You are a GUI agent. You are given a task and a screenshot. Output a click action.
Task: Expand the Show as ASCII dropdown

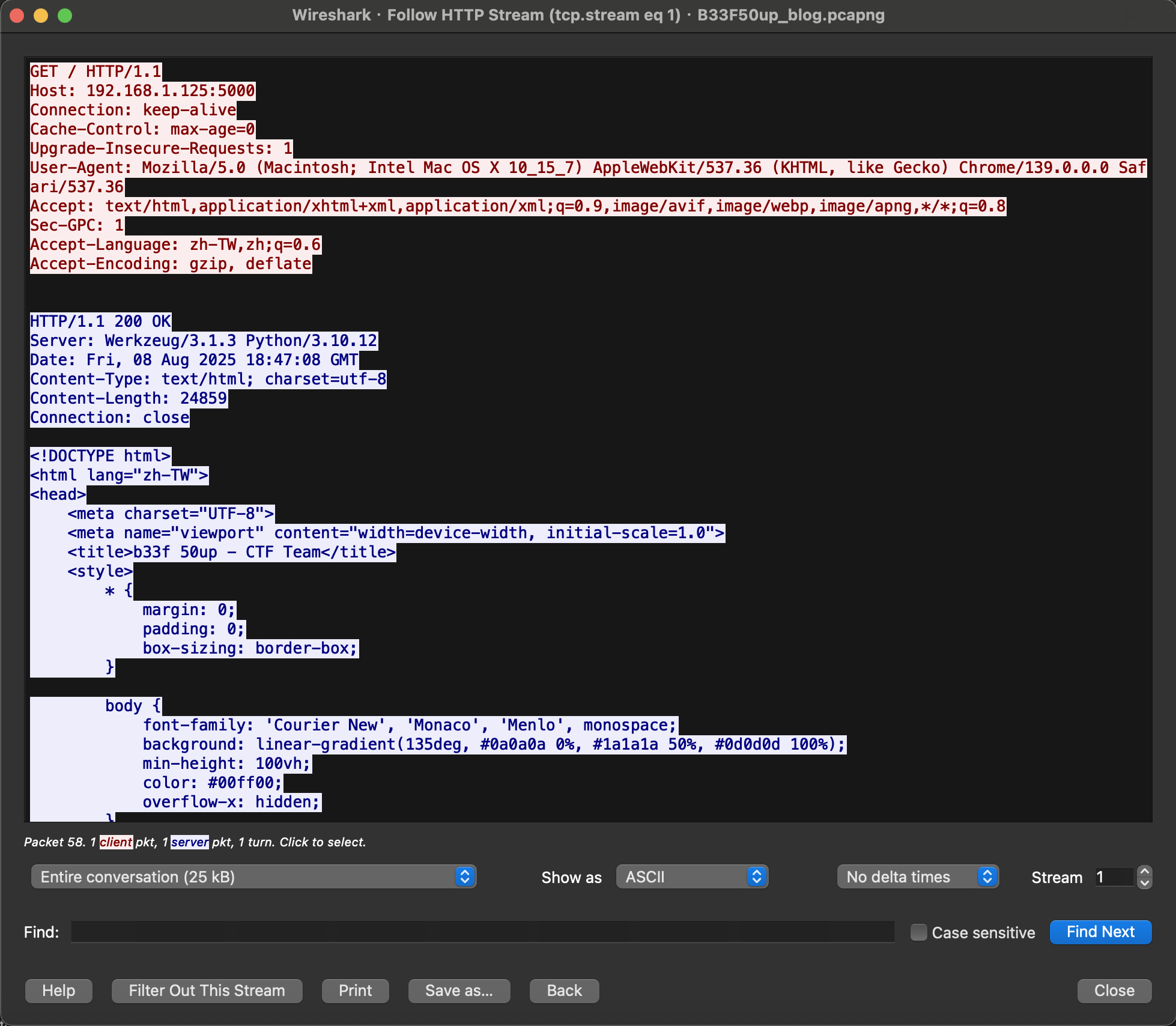tap(692, 877)
